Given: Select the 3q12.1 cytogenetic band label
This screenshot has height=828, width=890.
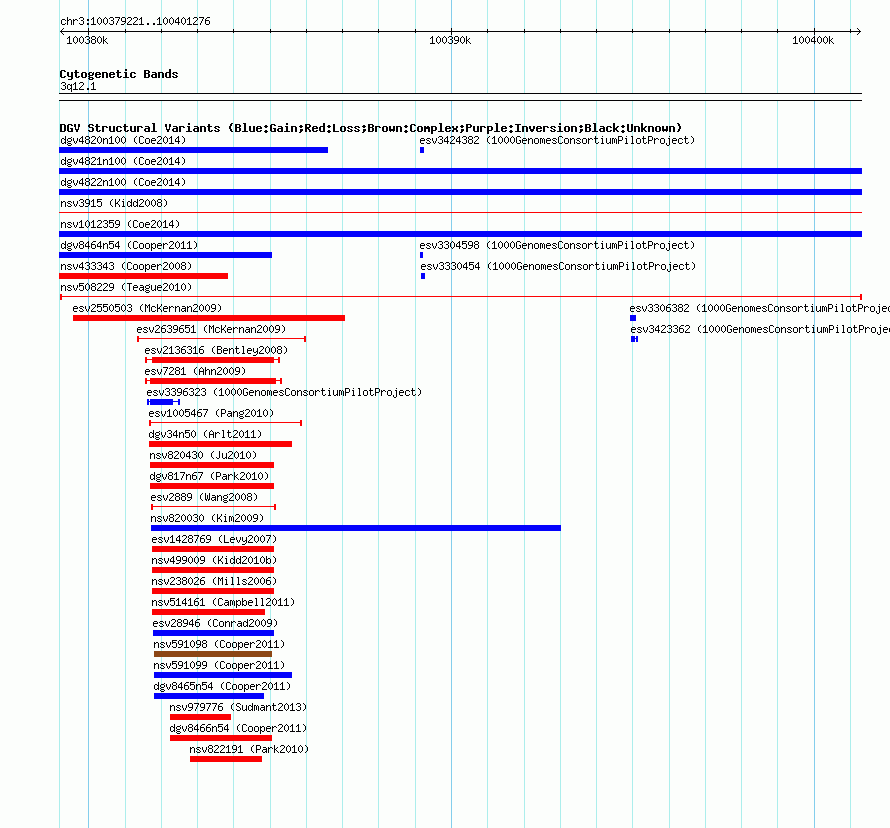Looking at the screenshot, I should (x=78, y=86).
